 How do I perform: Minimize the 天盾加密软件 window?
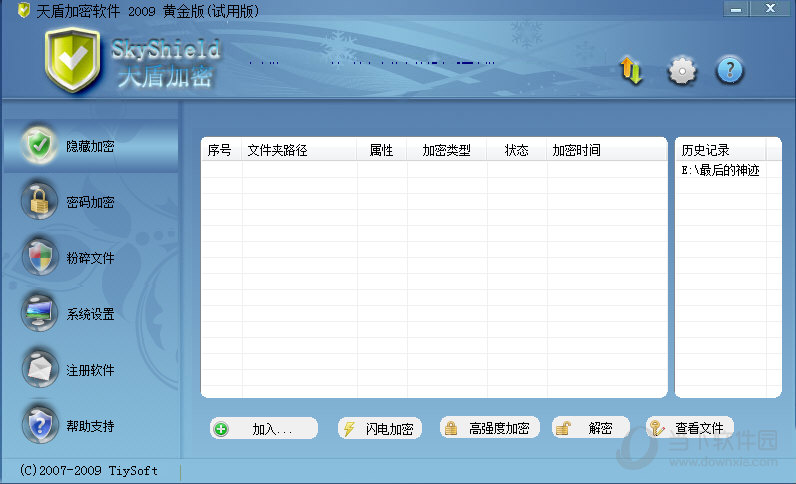pos(736,9)
